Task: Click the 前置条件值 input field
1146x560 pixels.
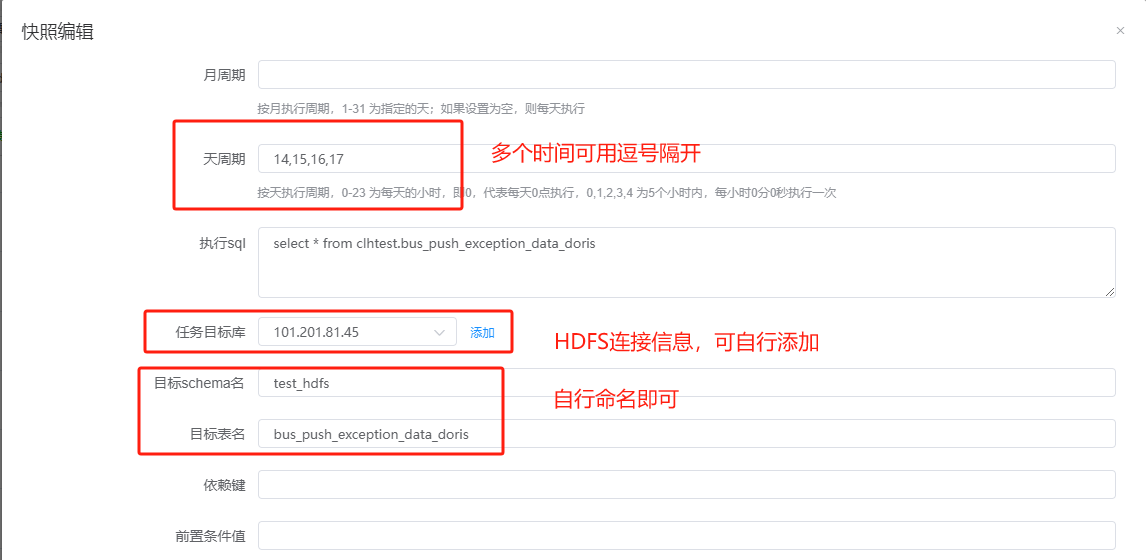Action: (686, 536)
